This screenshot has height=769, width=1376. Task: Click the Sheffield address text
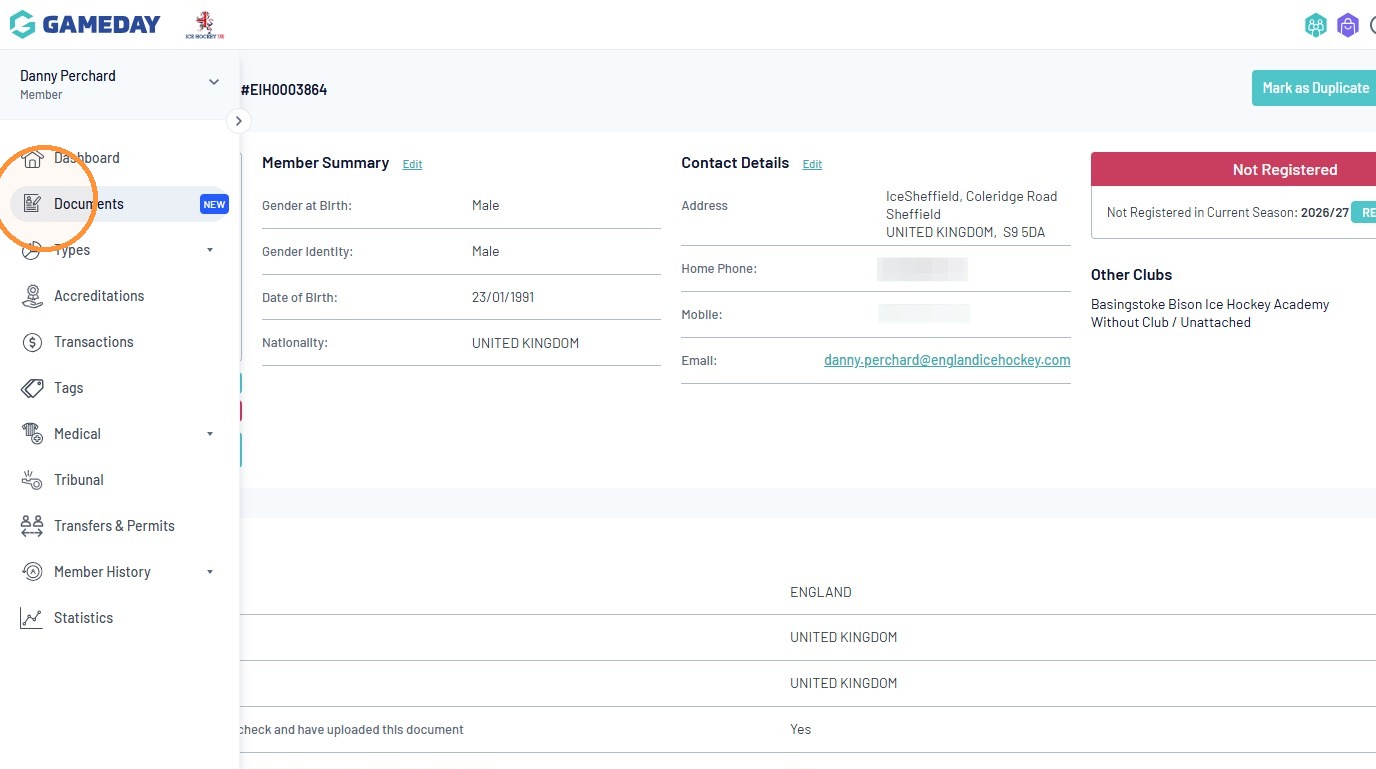[x=913, y=214]
